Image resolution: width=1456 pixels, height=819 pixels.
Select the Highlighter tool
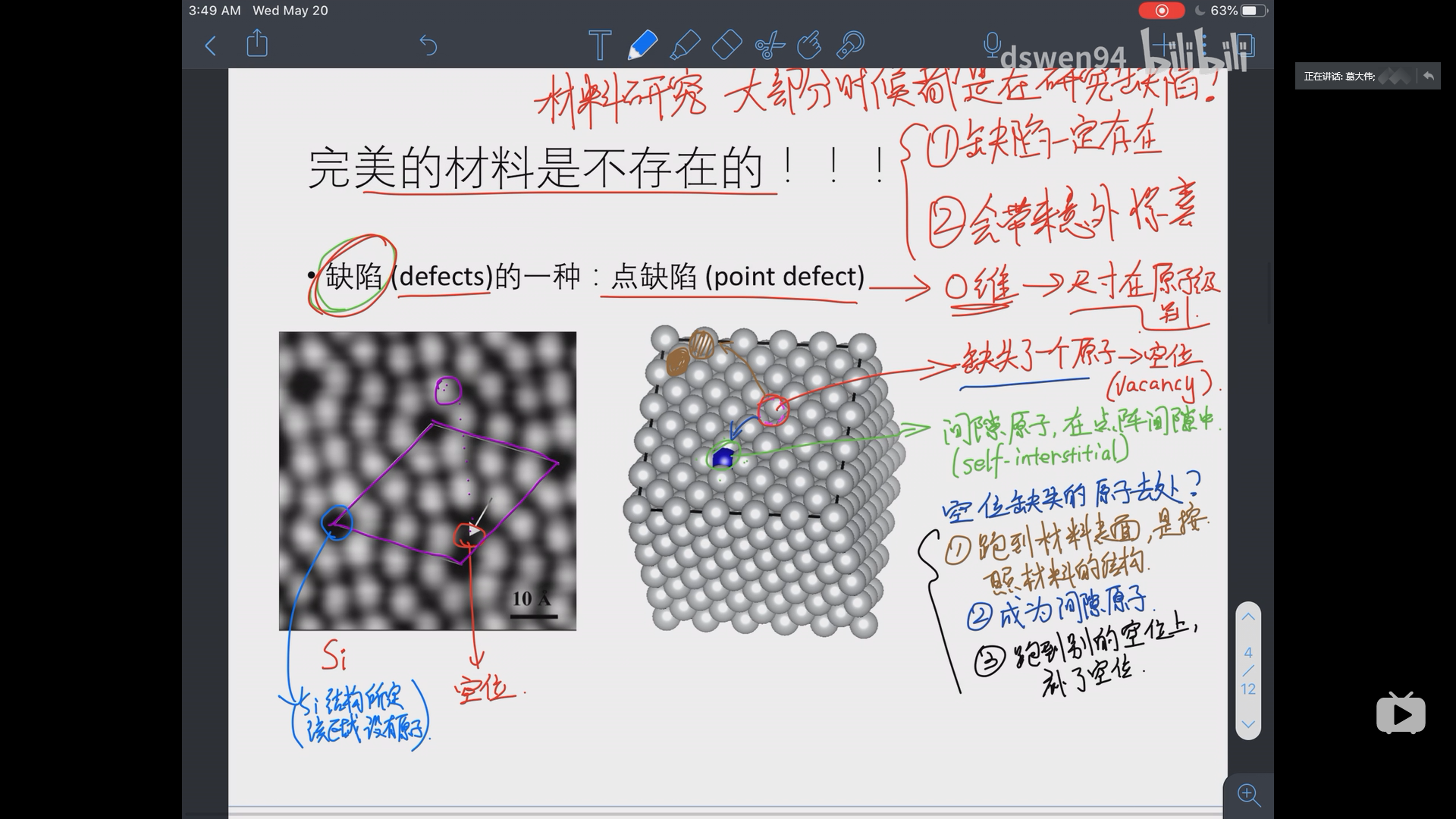coord(685,45)
